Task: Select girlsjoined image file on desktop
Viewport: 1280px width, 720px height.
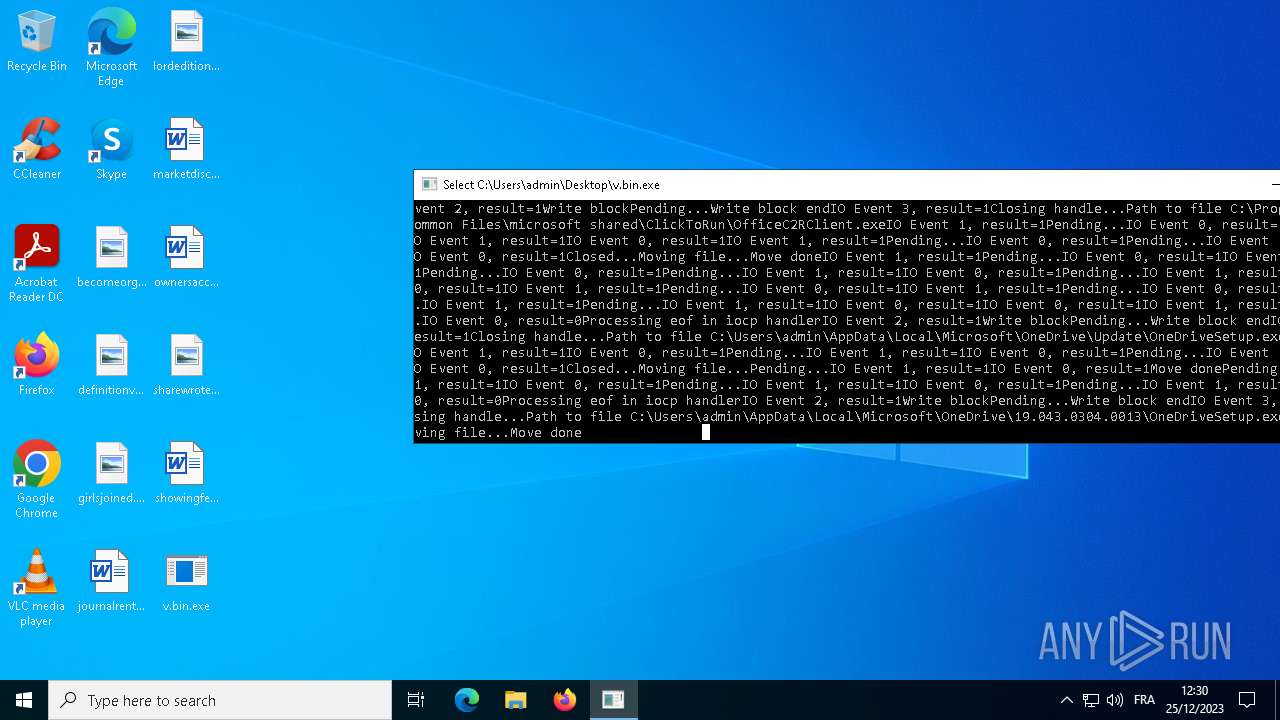Action: coord(111,474)
